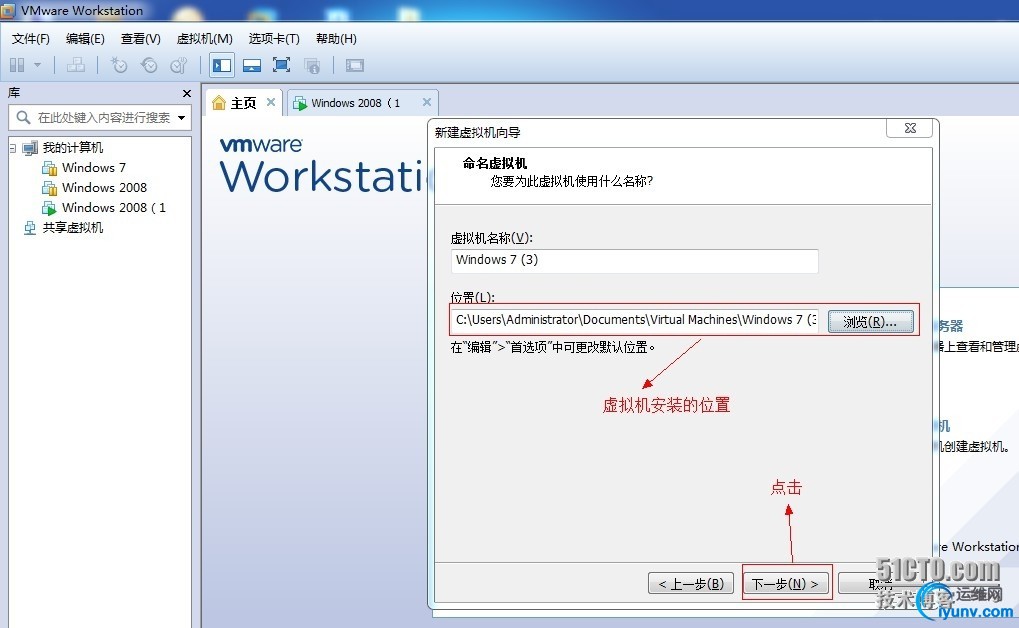This screenshot has width=1019, height=628.
Task: Select running Windows 2008 ( 1 tree item
Action: click(103, 208)
